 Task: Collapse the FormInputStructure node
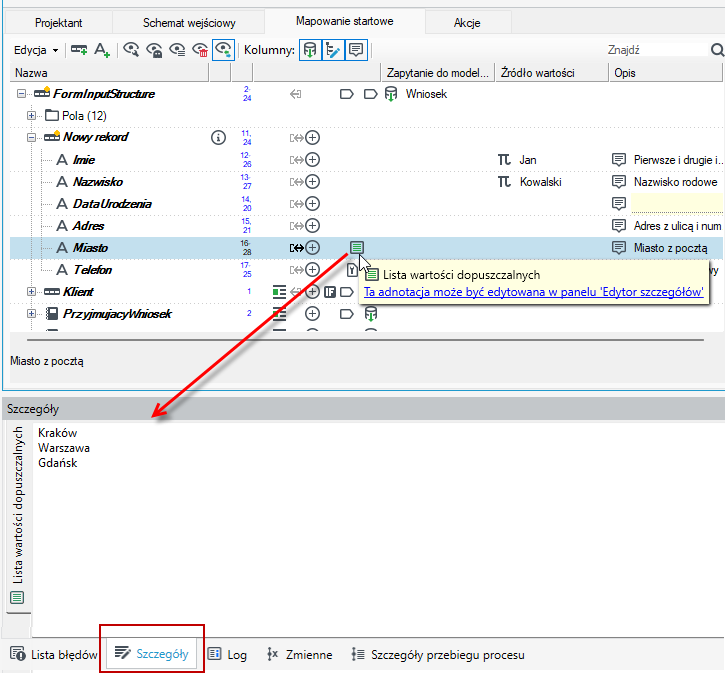pyautogui.click(x=21, y=94)
